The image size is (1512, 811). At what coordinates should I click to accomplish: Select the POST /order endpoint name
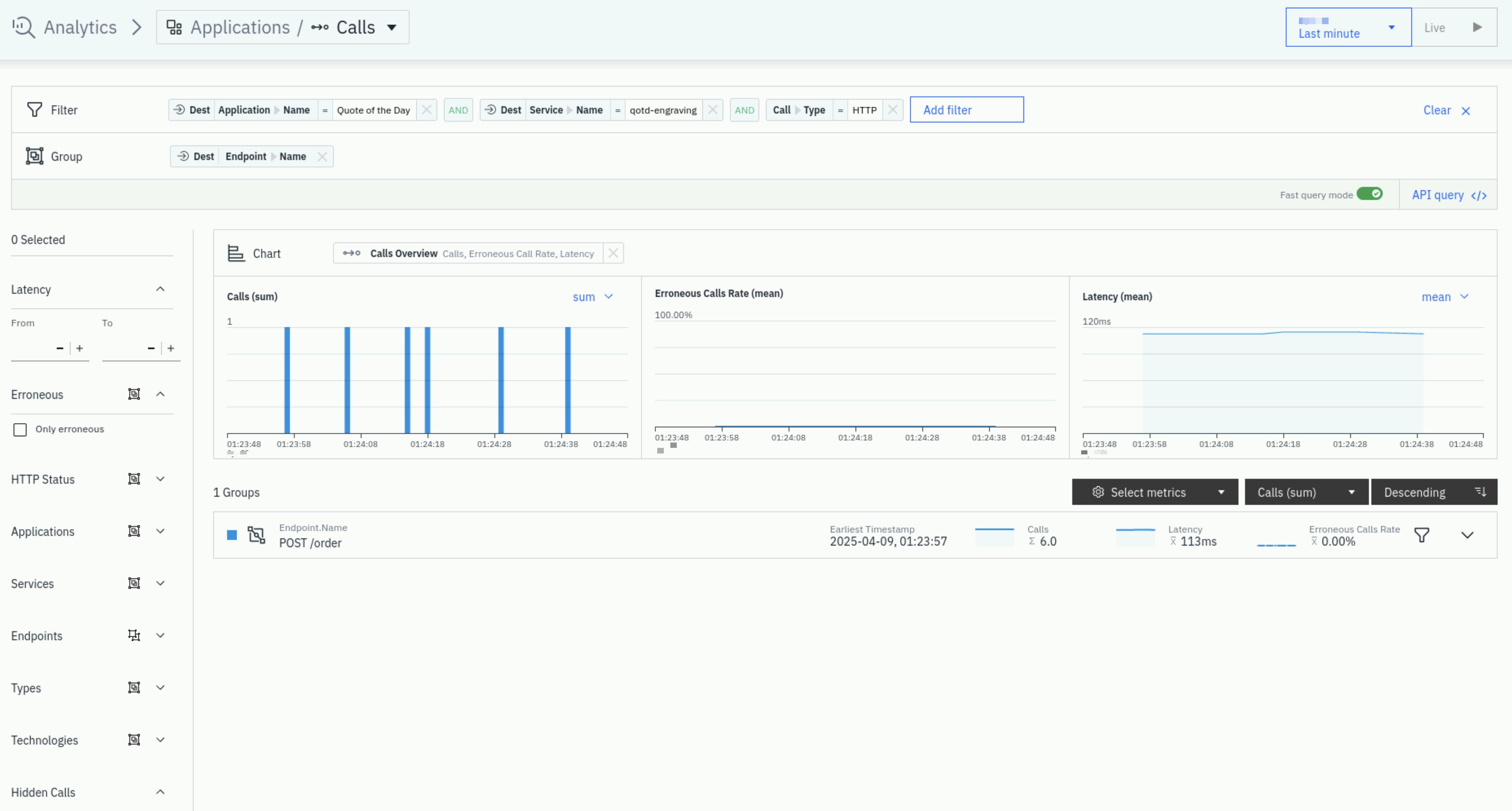click(310, 543)
